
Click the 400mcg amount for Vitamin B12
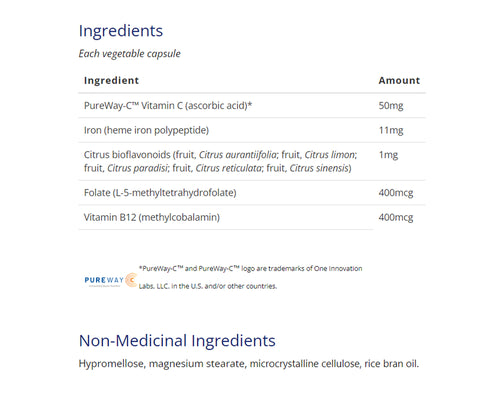point(396,217)
